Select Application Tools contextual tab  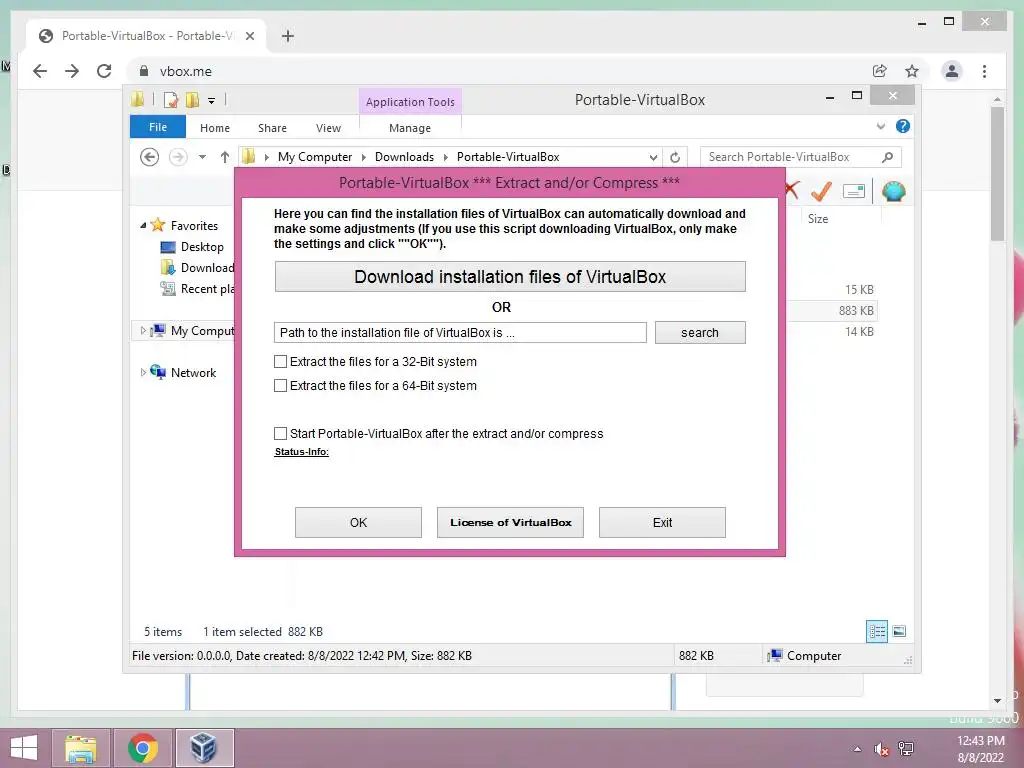pyautogui.click(x=410, y=102)
